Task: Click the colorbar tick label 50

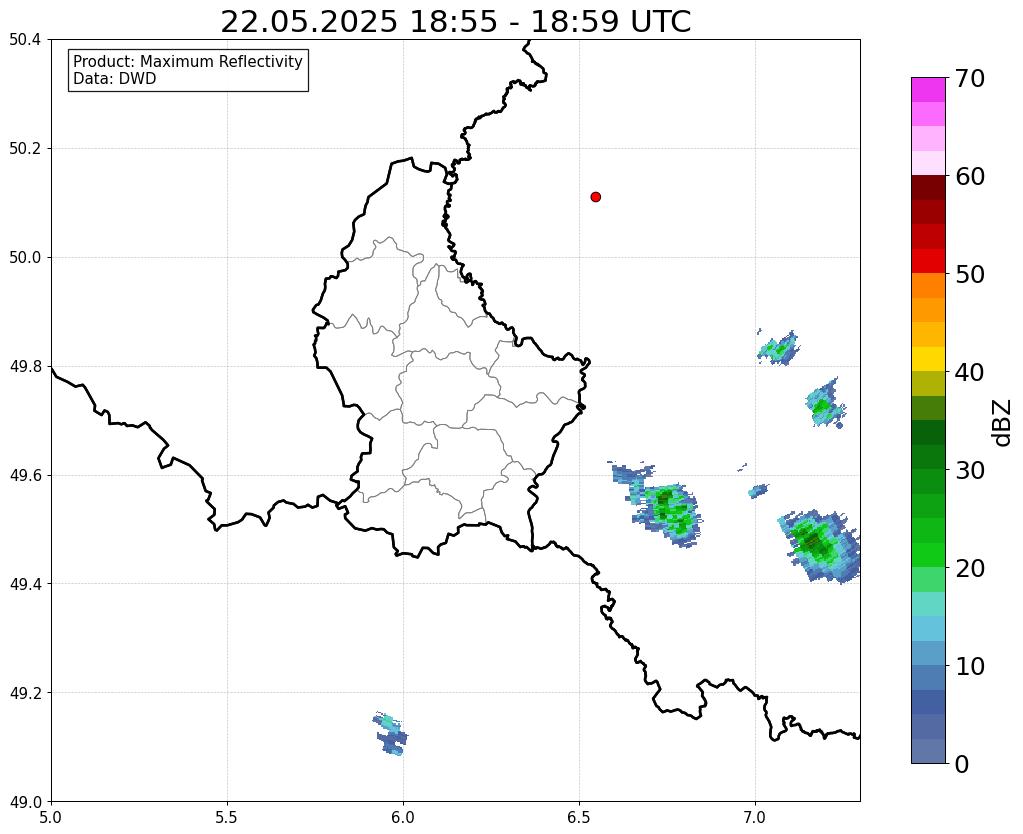Action: 970,274
